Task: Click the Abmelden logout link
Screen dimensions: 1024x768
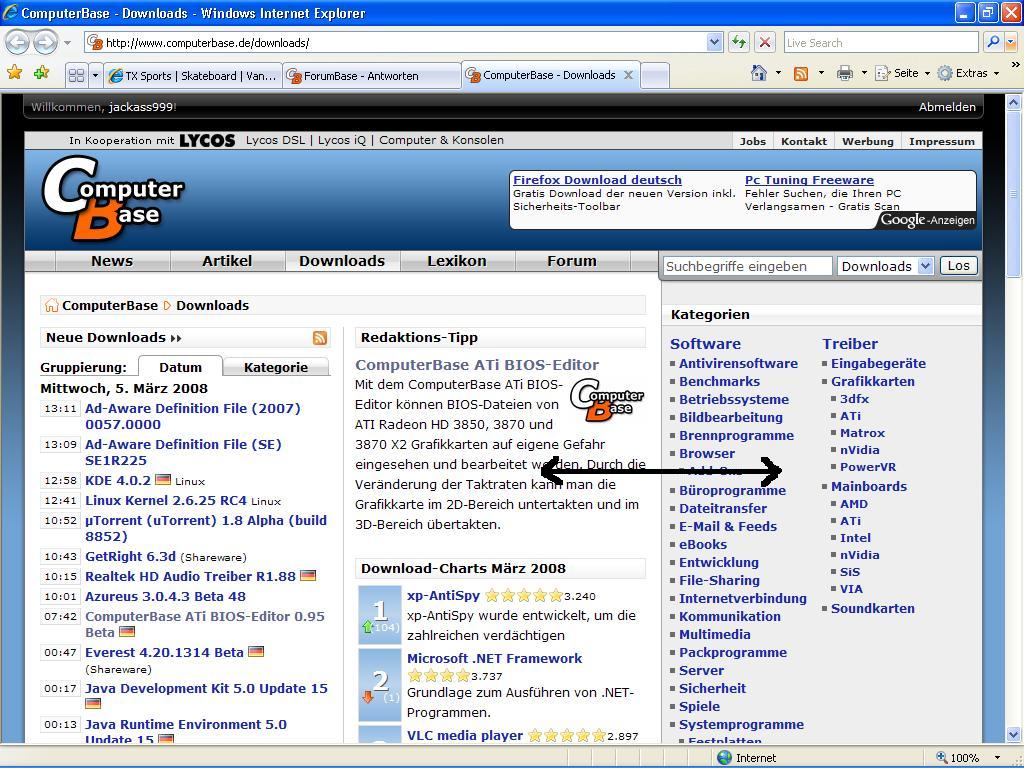Action: coord(947,107)
